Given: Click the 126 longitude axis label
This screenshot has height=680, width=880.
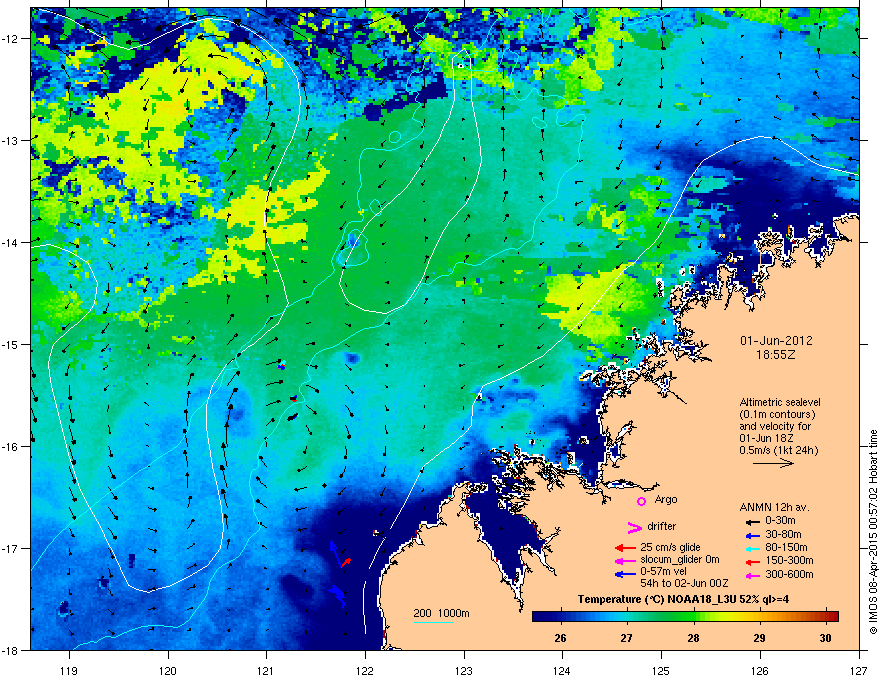Looking at the screenshot, I should [760, 670].
